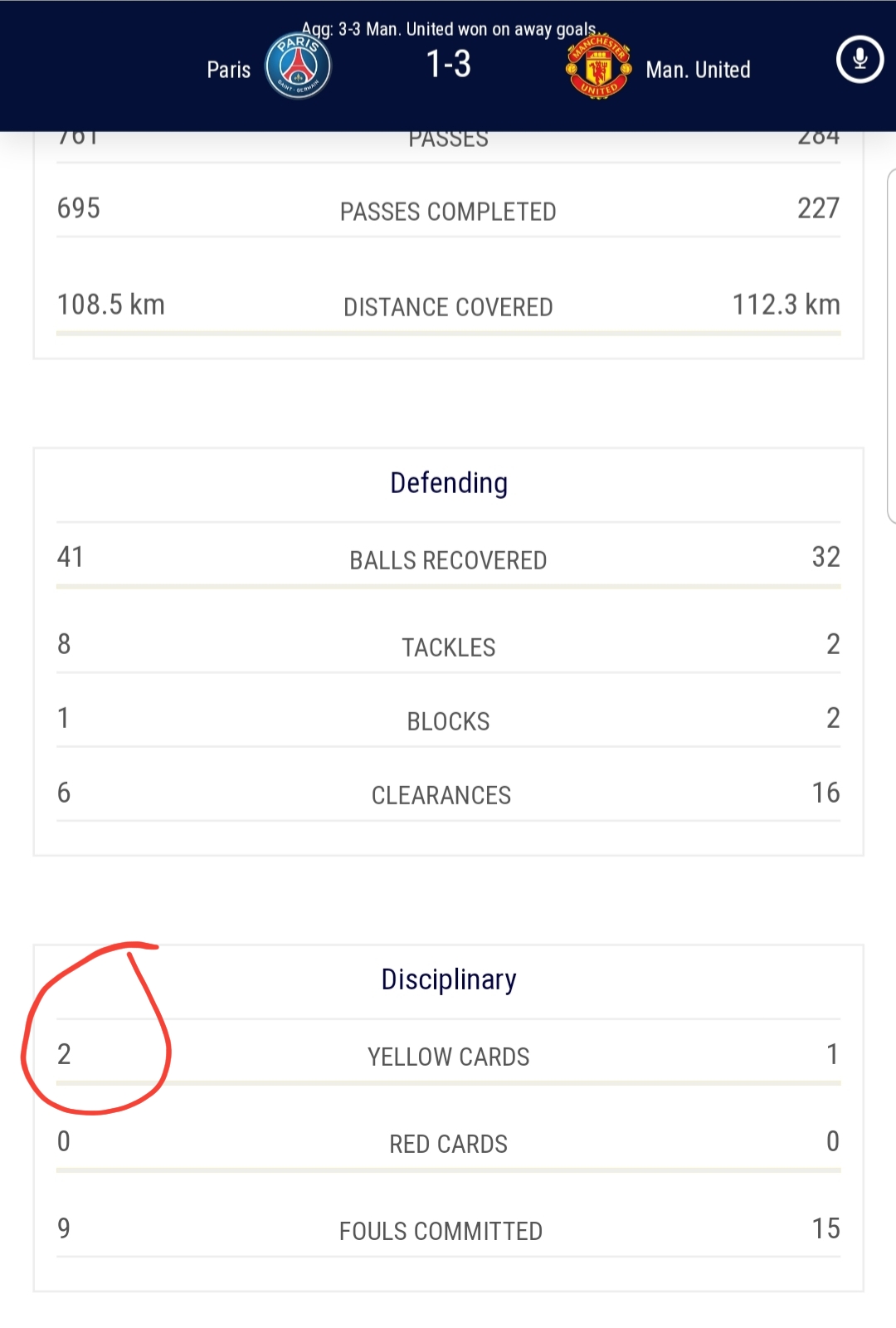Click the scrollbar handle on right edge
The height and width of the screenshot is (1328, 896).
point(892,346)
